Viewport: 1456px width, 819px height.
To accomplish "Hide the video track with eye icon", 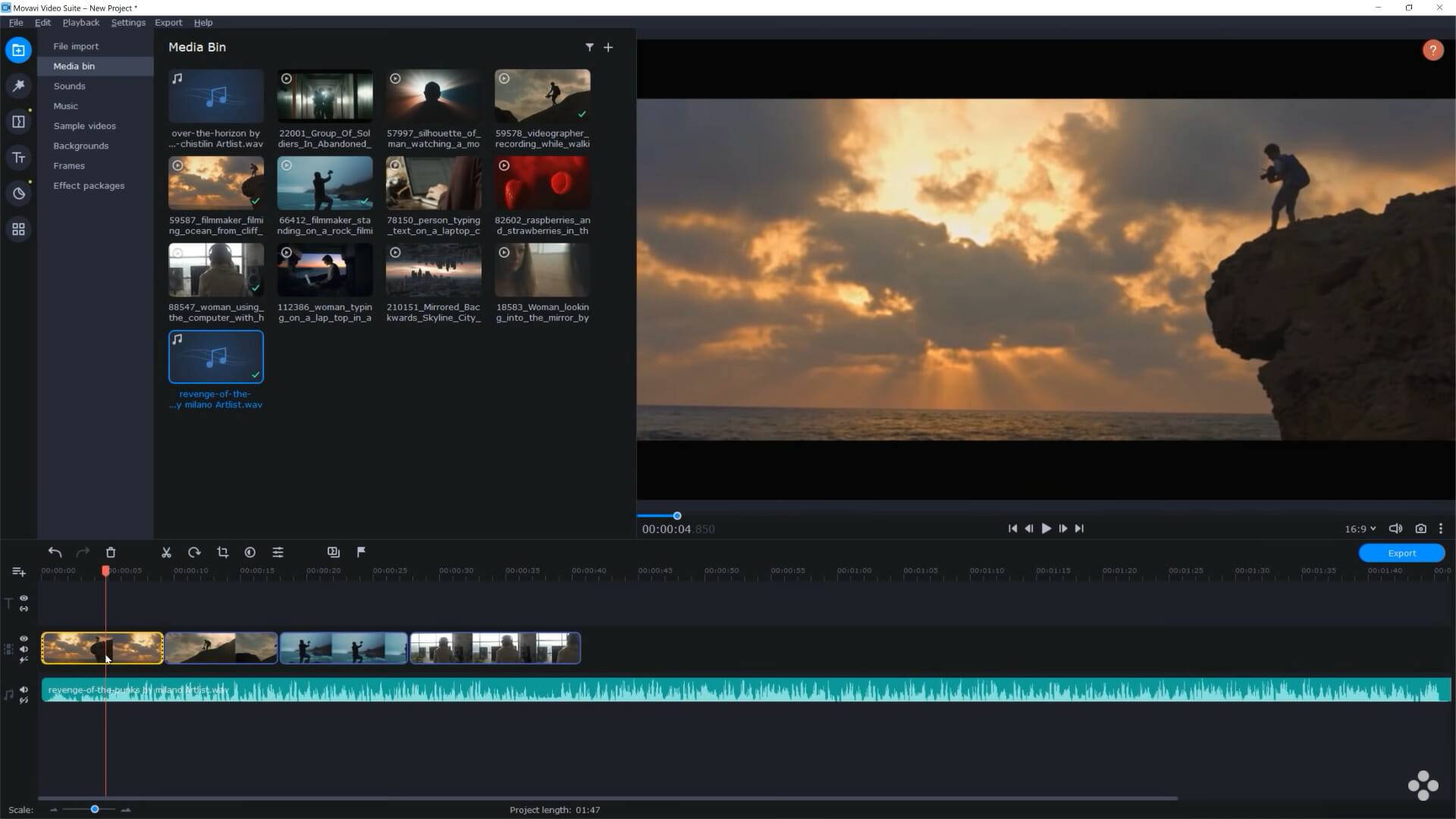I will [24, 639].
